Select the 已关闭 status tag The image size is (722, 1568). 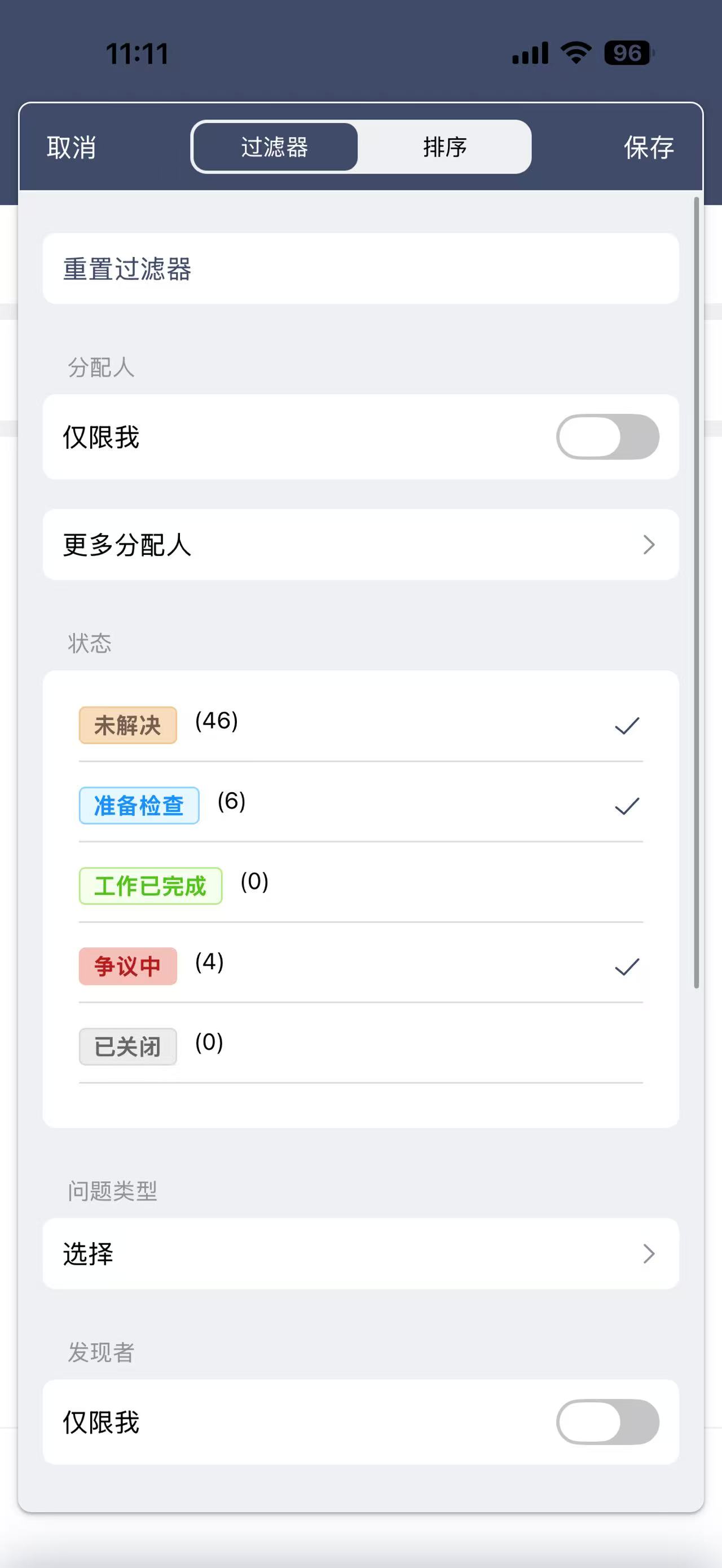(x=128, y=1046)
